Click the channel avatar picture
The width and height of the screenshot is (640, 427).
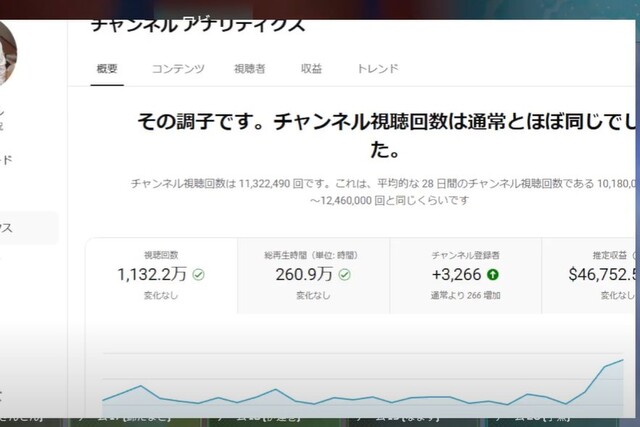click(7, 53)
